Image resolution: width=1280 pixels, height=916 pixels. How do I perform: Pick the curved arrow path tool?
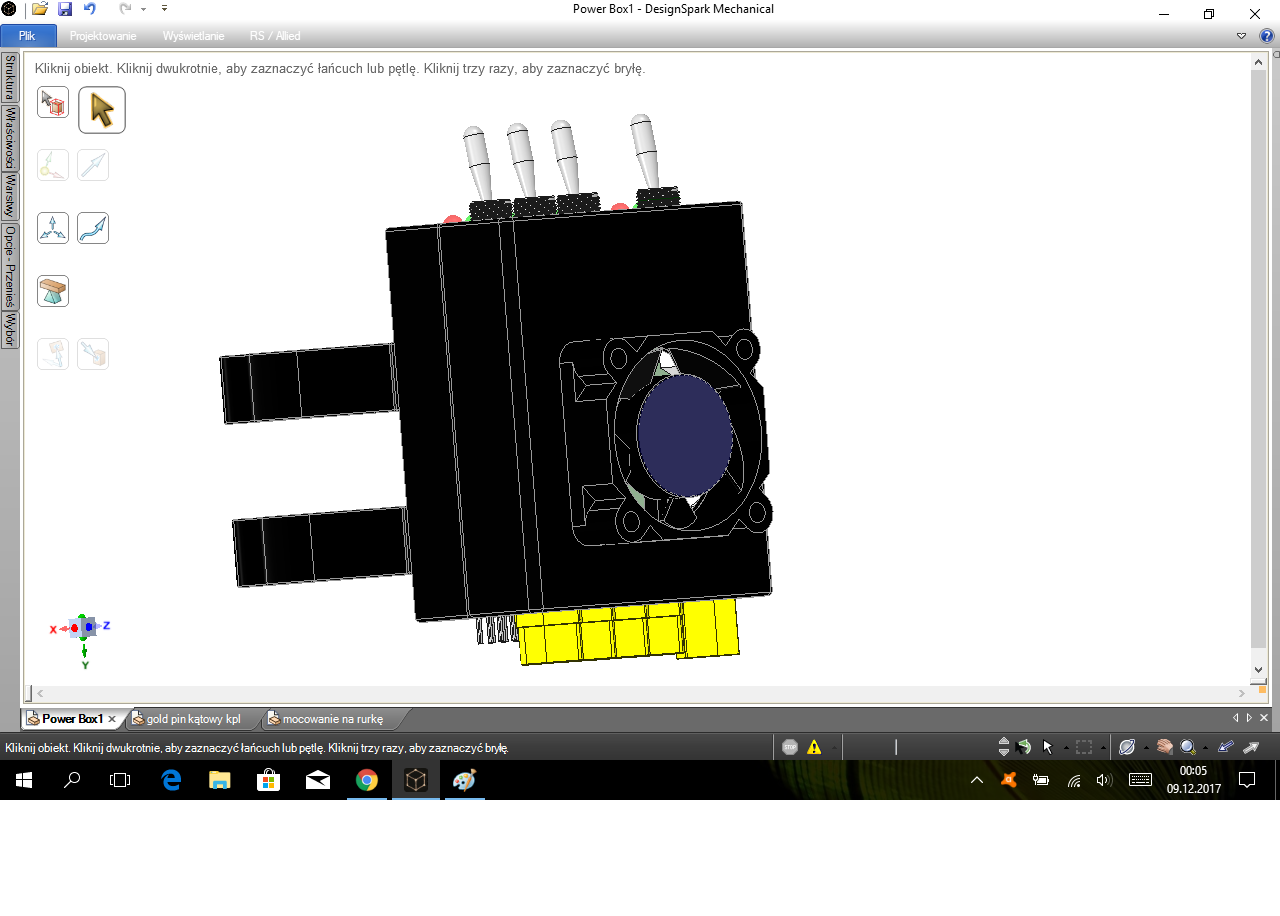[x=93, y=228]
